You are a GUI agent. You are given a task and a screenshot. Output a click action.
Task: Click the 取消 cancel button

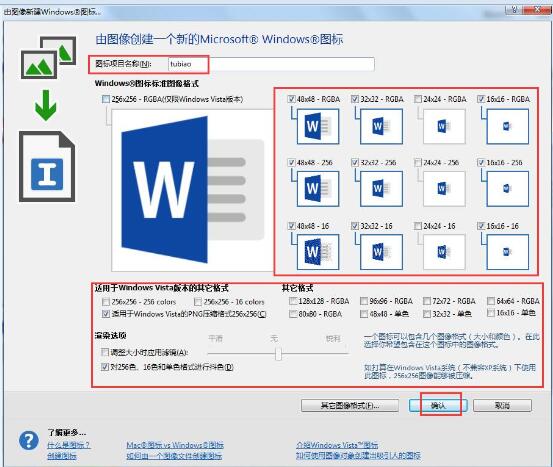point(502,405)
